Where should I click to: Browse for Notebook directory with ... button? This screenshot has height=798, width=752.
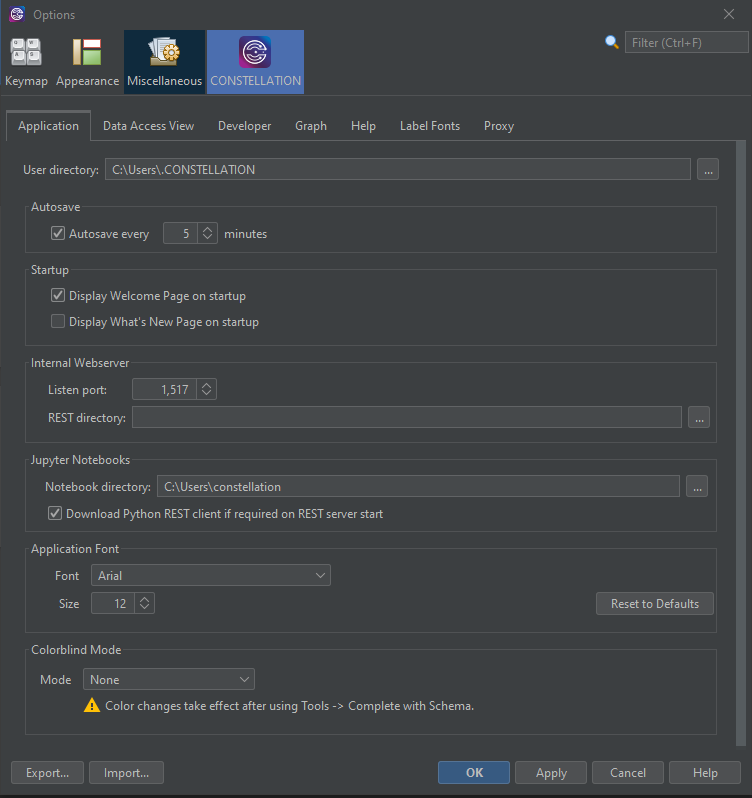pyautogui.click(x=697, y=486)
